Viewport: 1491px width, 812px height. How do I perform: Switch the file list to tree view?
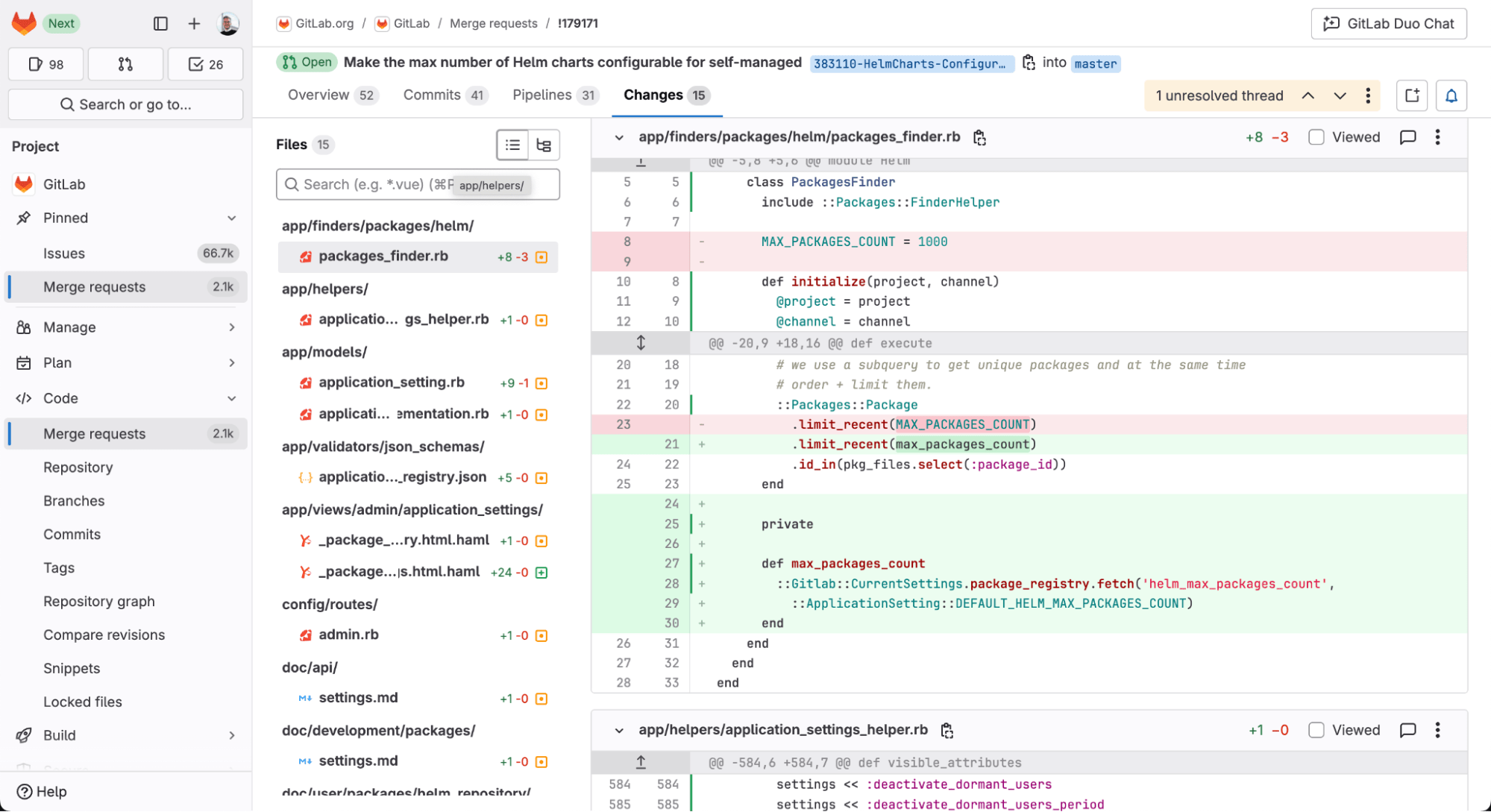[544, 145]
